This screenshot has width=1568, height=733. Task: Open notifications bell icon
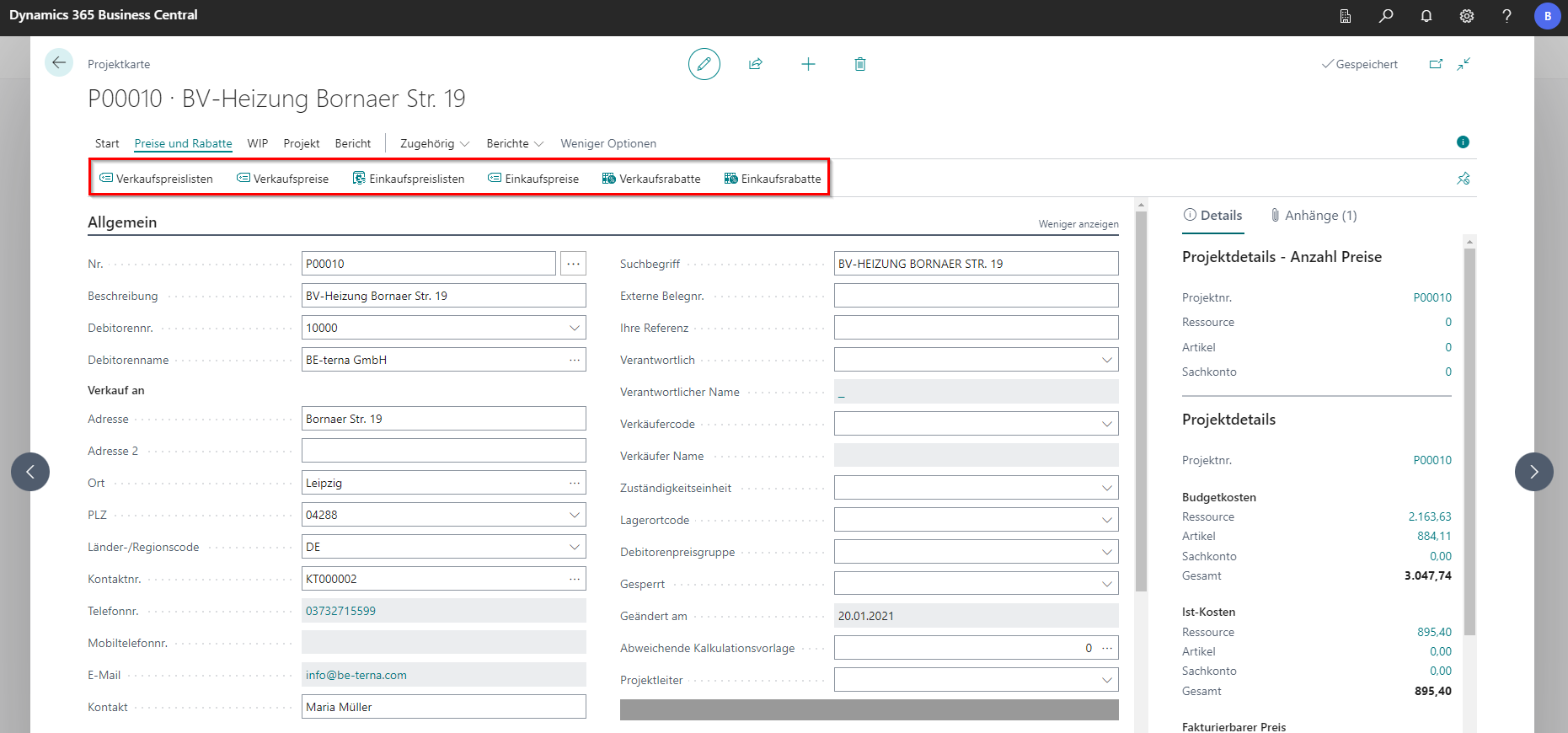coord(1426,16)
